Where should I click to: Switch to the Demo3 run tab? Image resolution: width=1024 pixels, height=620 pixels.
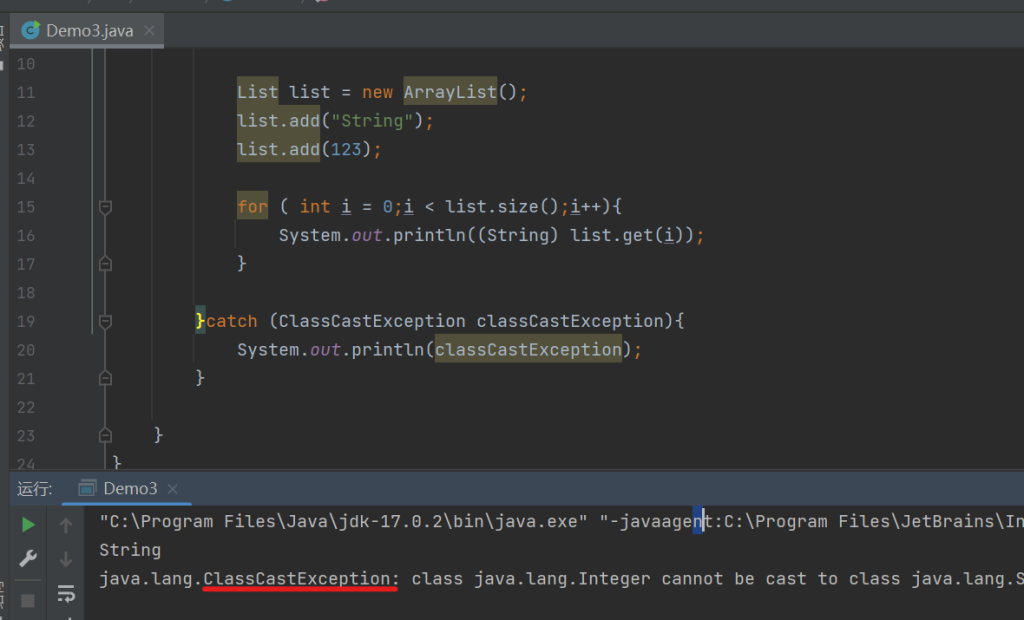tap(130, 489)
